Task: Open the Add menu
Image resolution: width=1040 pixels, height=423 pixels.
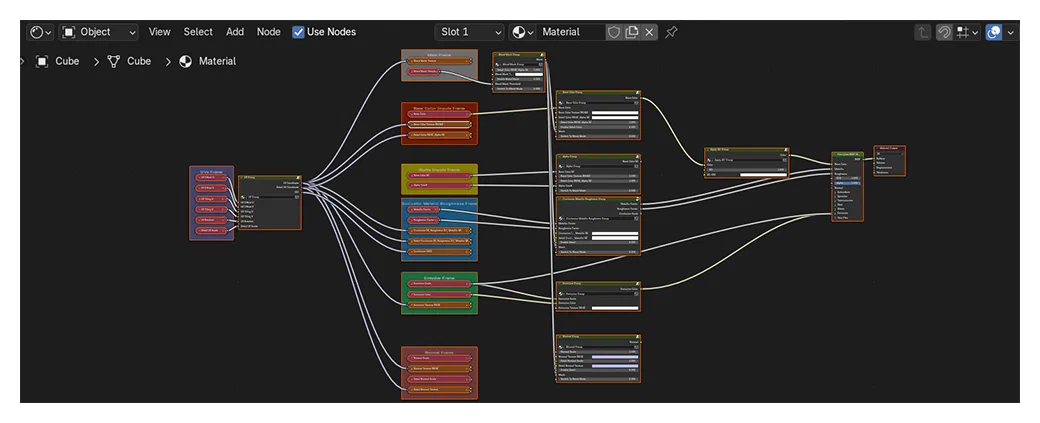Action: [x=235, y=32]
